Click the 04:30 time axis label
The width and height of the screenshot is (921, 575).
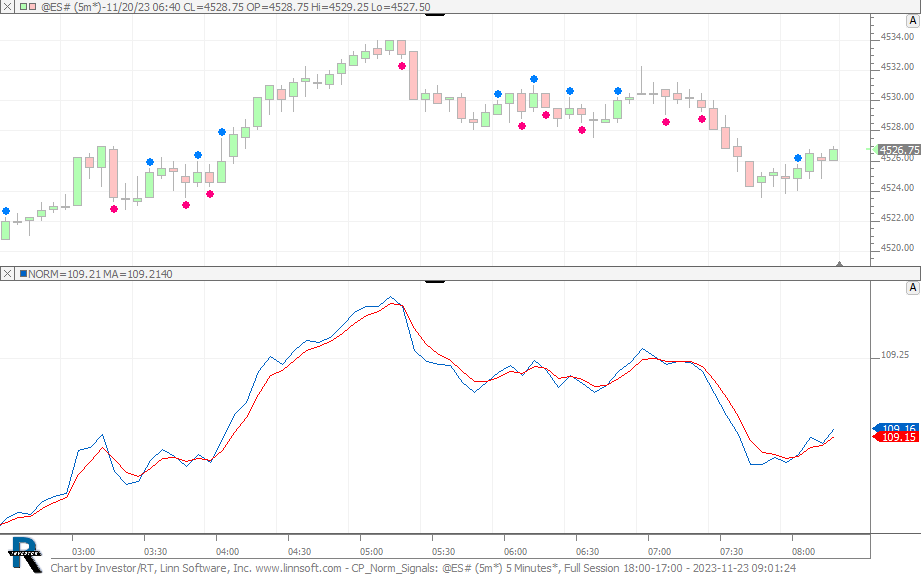[x=300, y=552]
